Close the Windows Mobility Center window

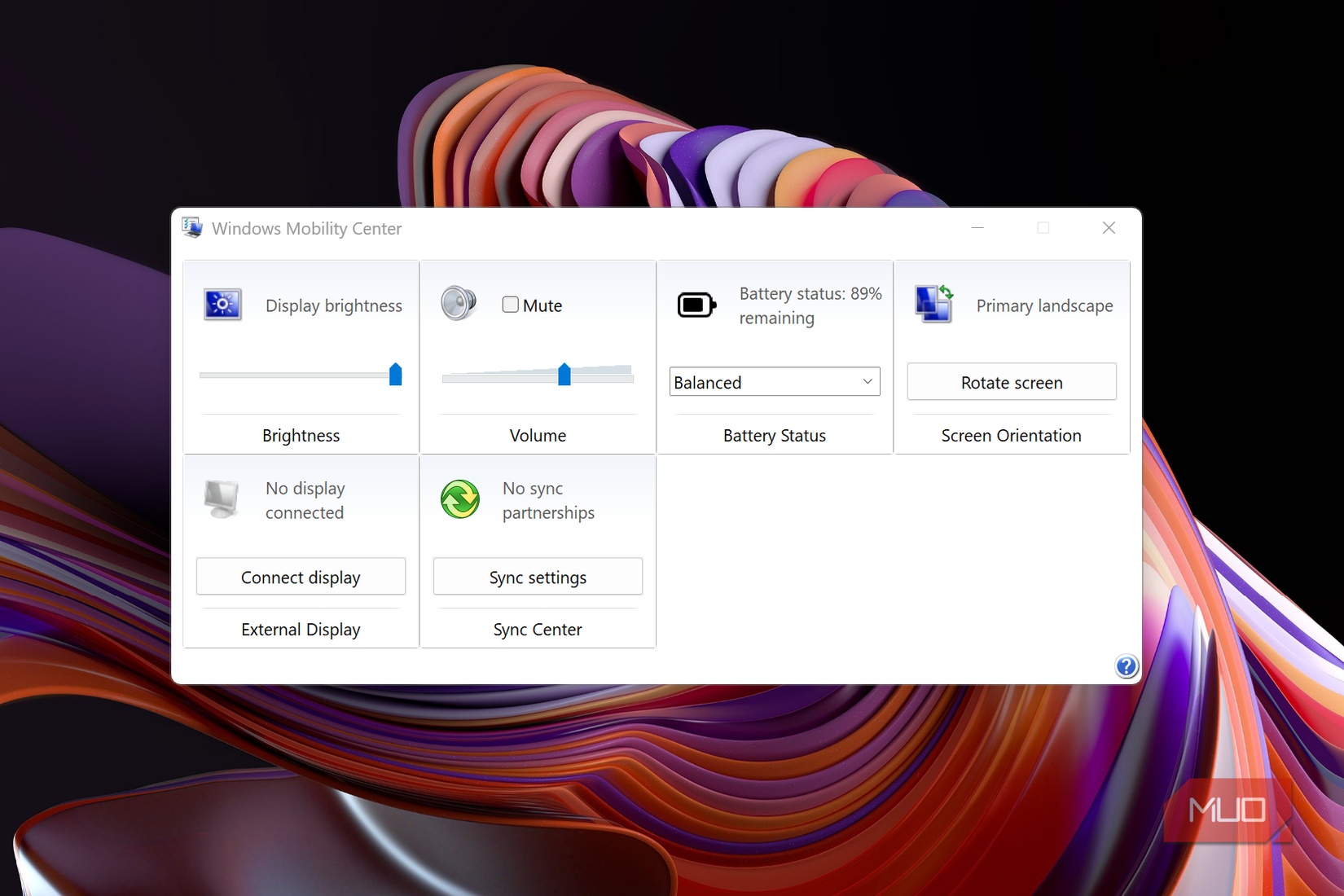[x=1109, y=228]
